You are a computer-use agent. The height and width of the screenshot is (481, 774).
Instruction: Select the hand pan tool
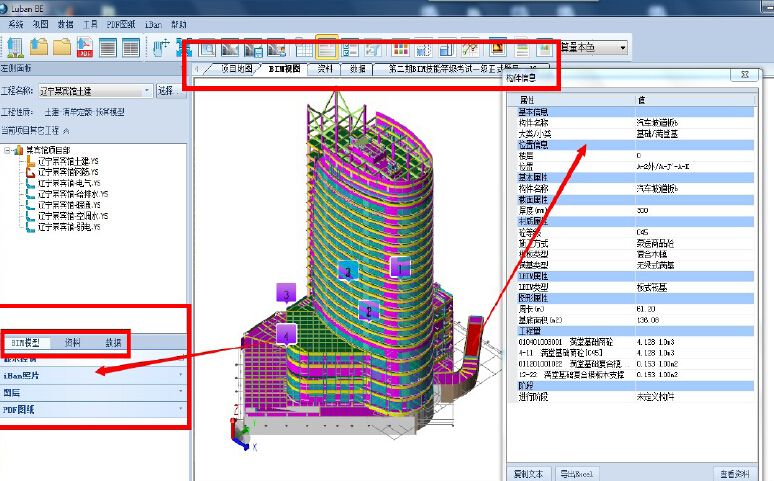pyautogui.click(x=160, y=47)
